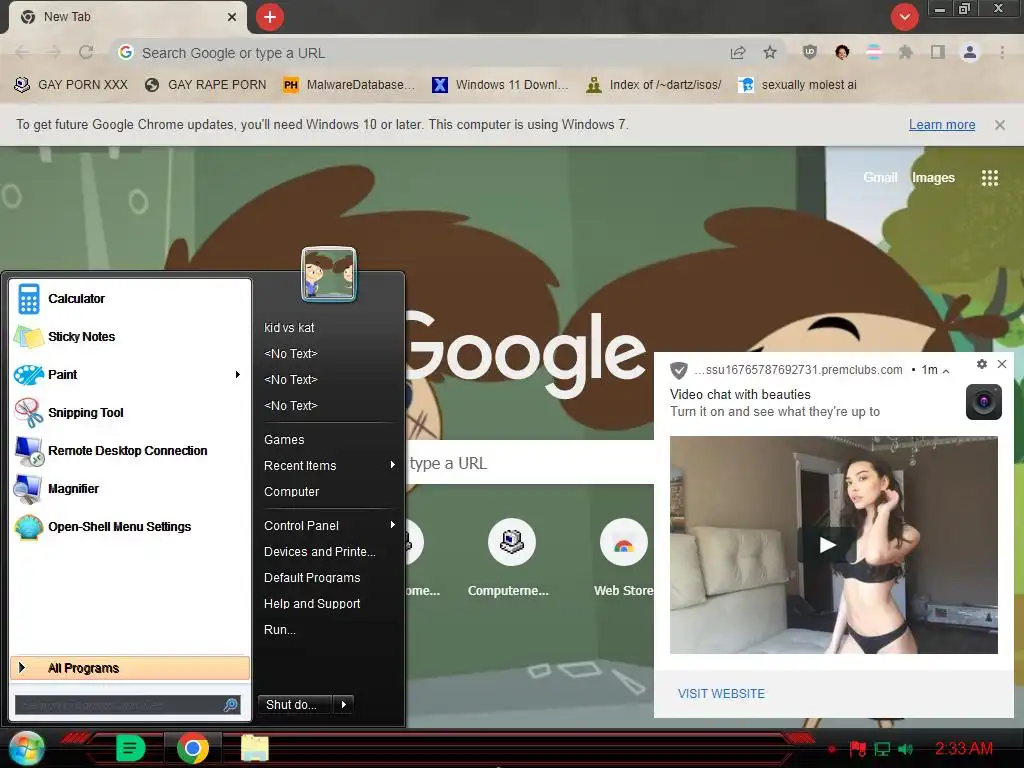Open Devices and Printers
The height and width of the screenshot is (768, 1024).
click(319, 552)
